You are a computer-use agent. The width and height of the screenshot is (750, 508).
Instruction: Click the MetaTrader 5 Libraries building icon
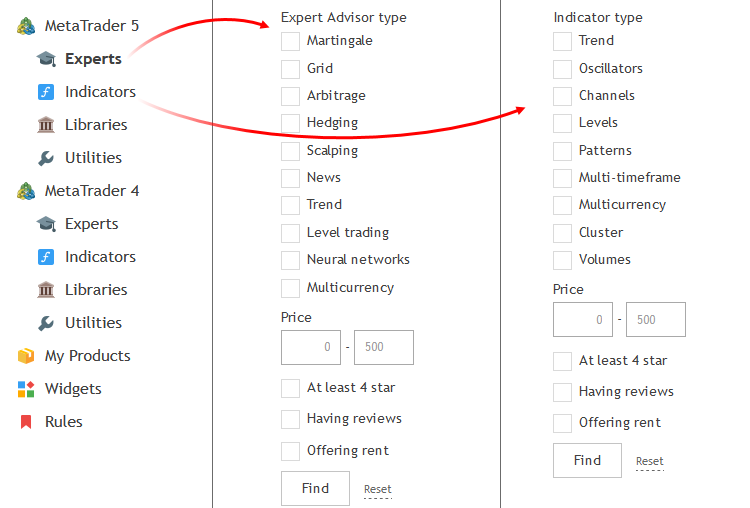pyautogui.click(x=46, y=125)
